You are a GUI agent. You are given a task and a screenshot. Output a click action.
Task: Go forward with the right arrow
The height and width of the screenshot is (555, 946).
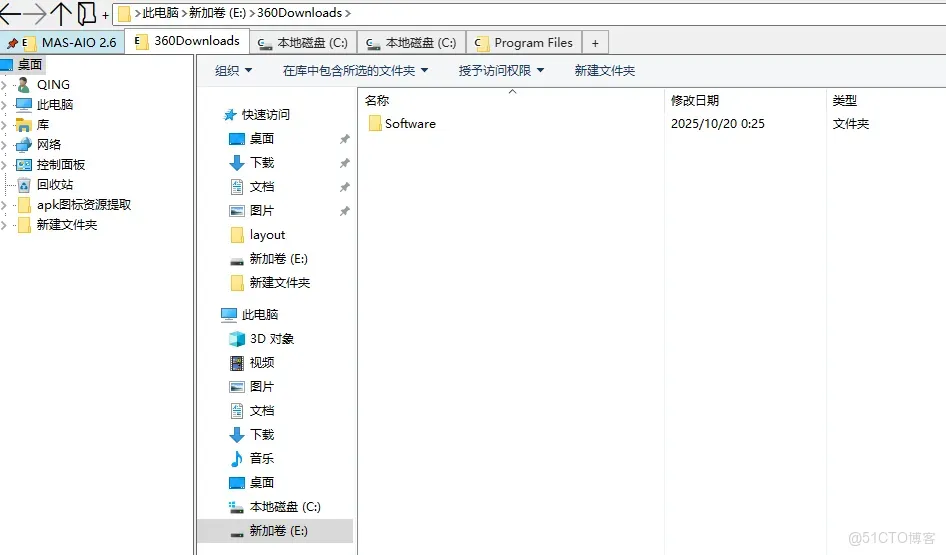(x=36, y=13)
